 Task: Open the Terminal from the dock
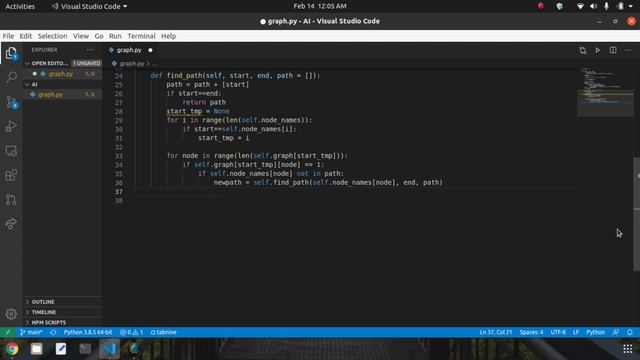point(85,349)
